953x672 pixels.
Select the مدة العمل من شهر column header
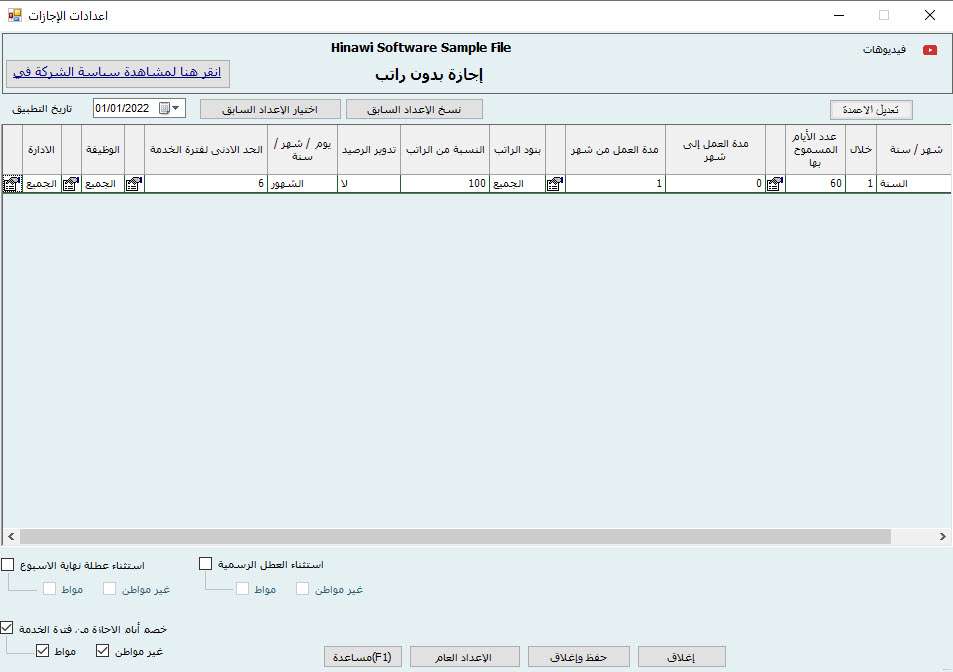pyautogui.click(x=616, y=149)
